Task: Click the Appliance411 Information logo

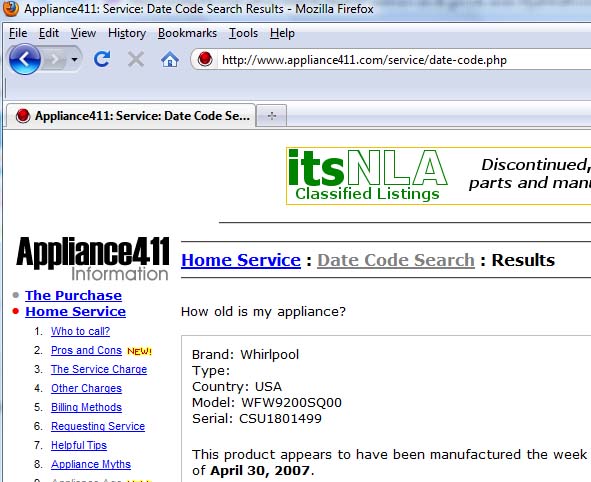Action: click(x=93, y=259)
